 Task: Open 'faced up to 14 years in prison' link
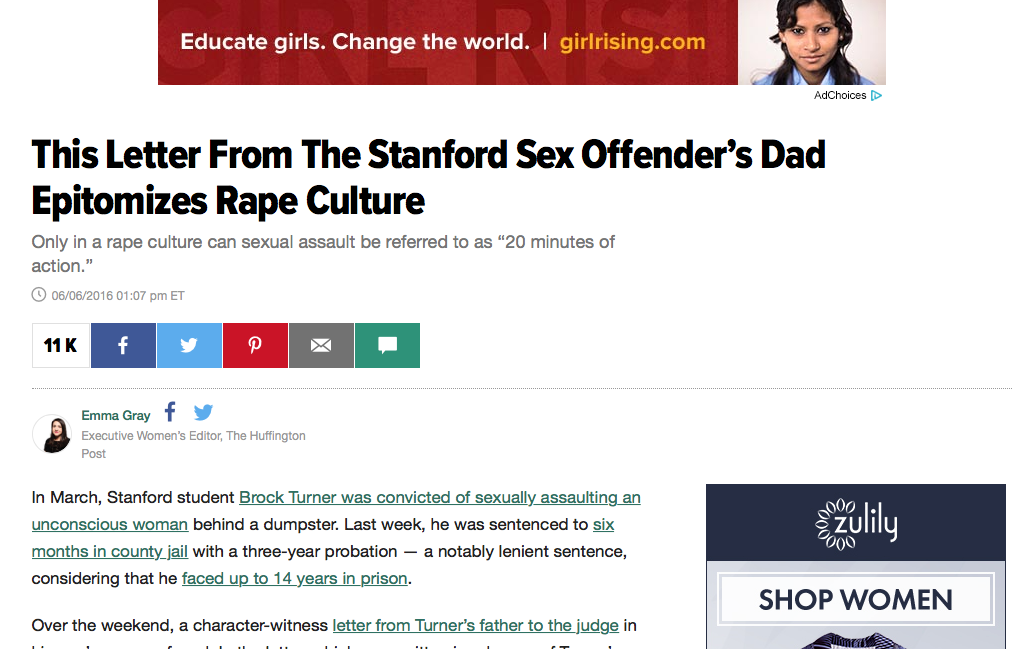point(295,578)
